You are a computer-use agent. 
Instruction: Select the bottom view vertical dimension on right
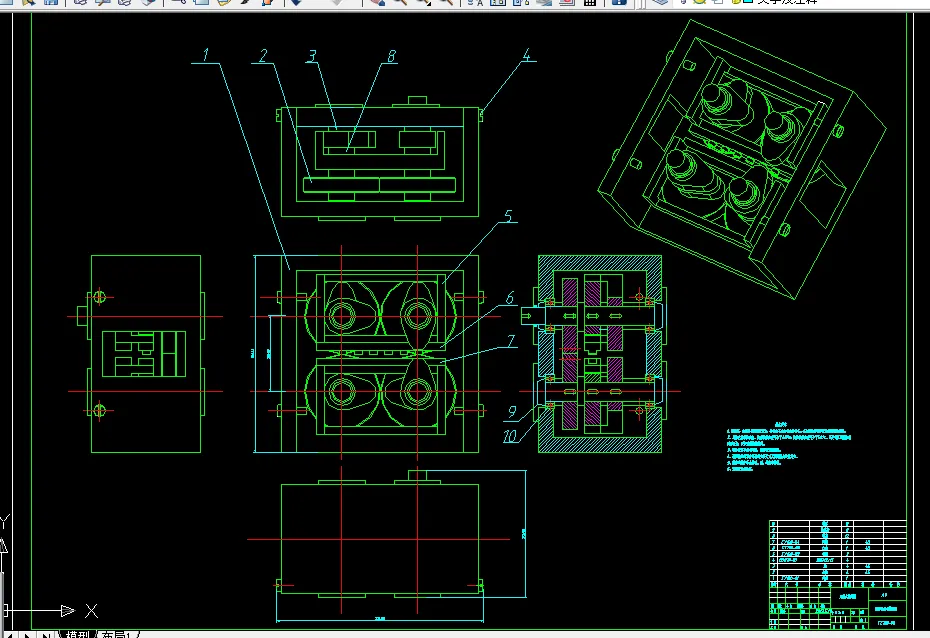coord(524,534)
